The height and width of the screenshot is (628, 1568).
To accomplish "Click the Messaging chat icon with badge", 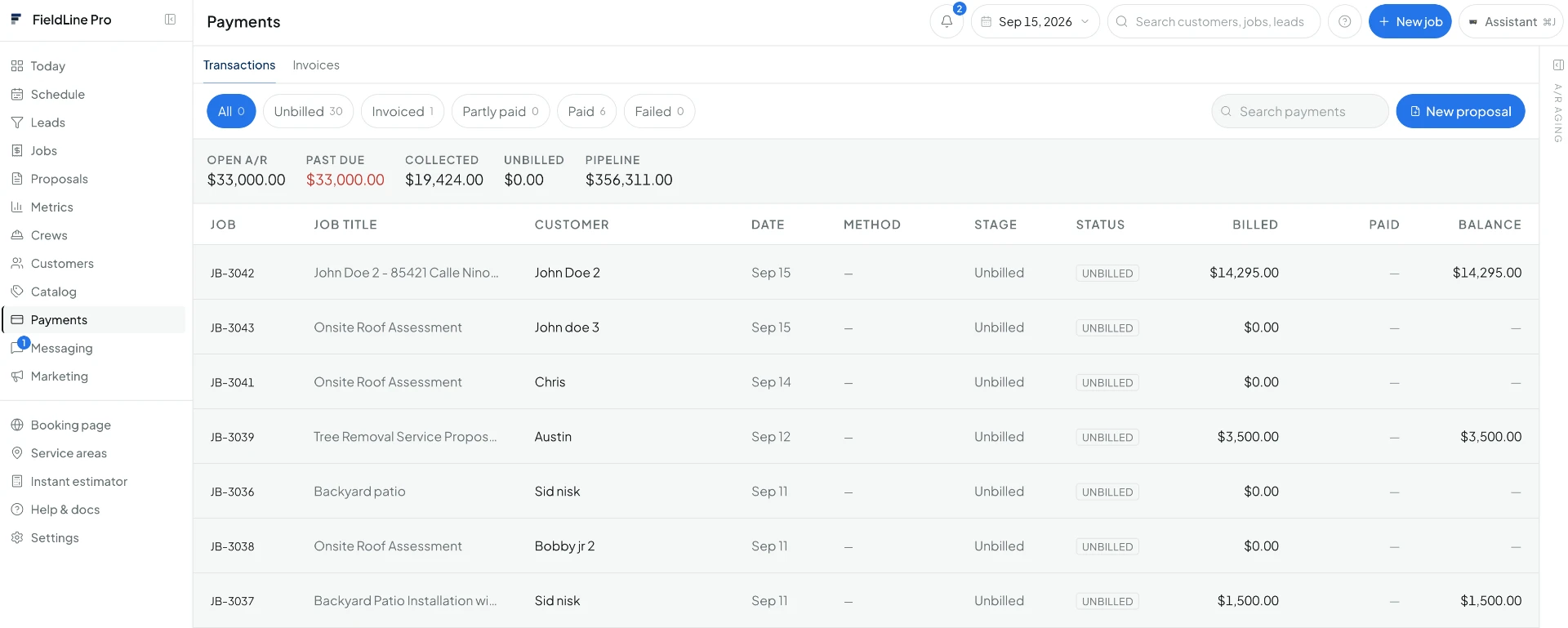I will [x=17, y=348].
